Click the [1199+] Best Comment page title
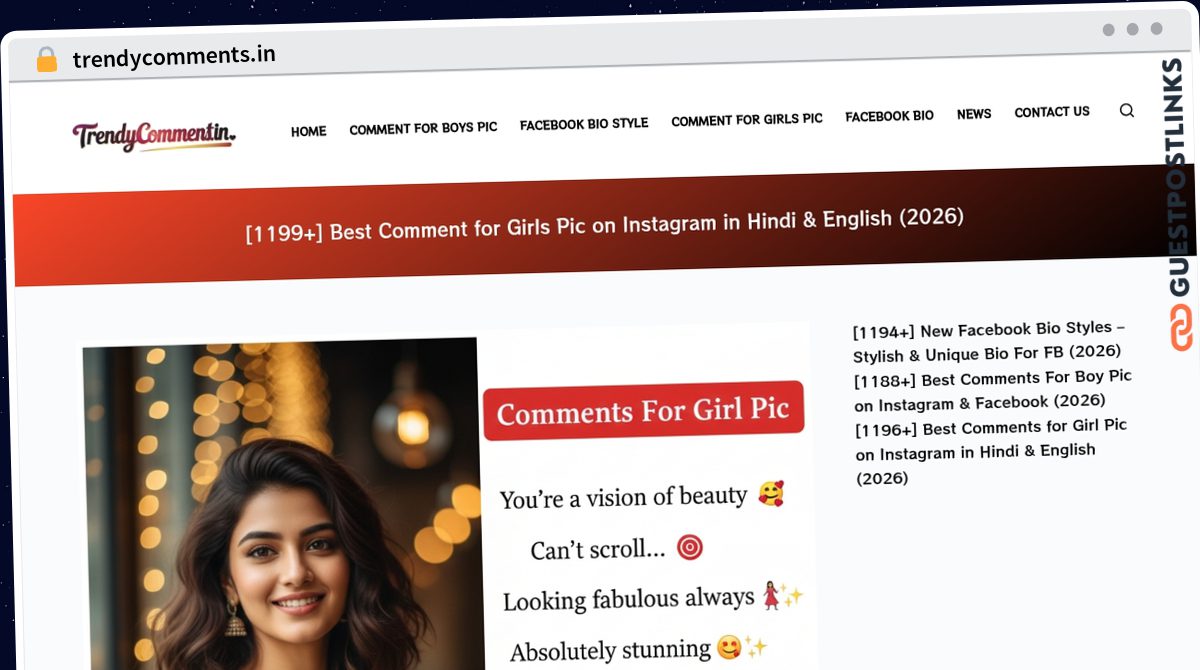Viewport: 1200px width, 670px height. click(605, 224)
